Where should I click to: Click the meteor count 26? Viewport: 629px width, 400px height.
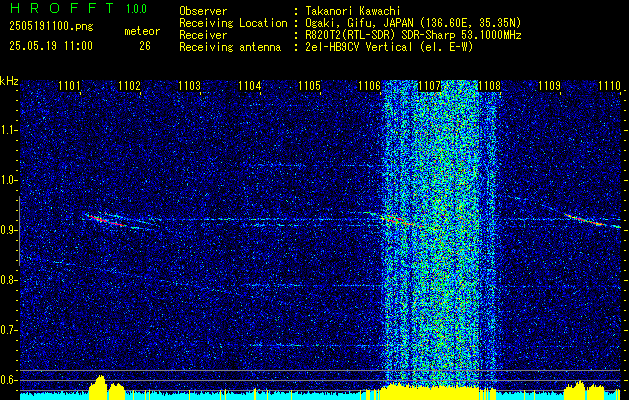coord(145,46)
